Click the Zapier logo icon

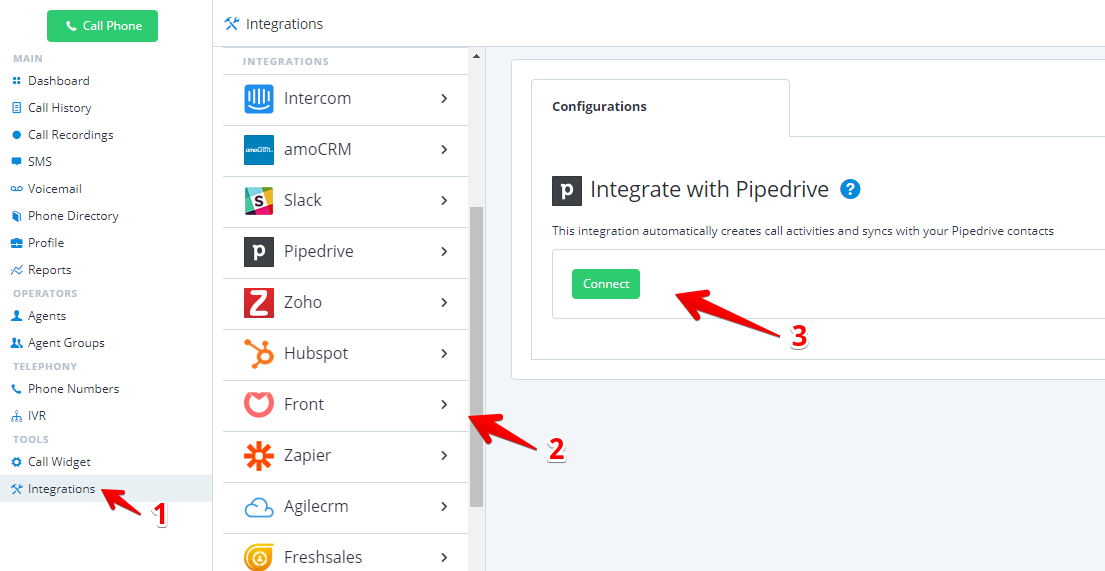coord(259,456)
